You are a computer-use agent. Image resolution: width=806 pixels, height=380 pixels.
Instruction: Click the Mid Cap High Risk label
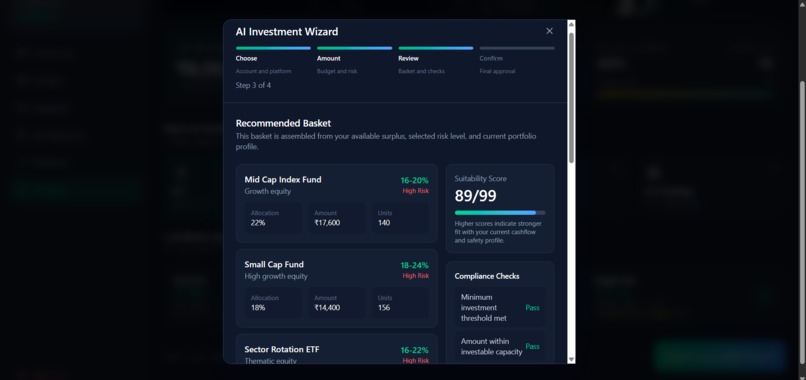[x=415, y=191]
